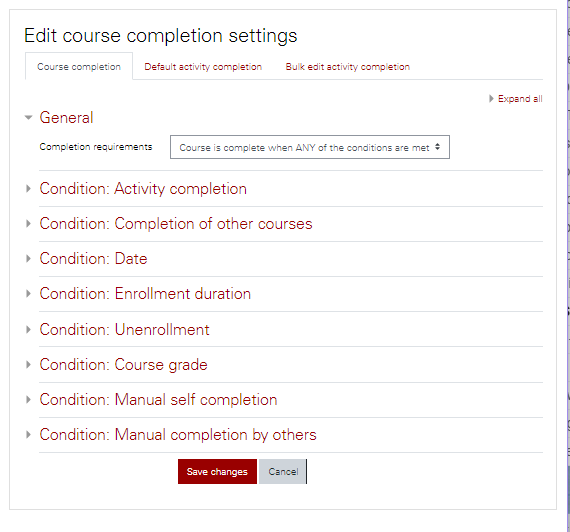The width and height of the screenshot is (570, 532).
Task: Click the Expand all triangle icon
Action: pos(491,99)
